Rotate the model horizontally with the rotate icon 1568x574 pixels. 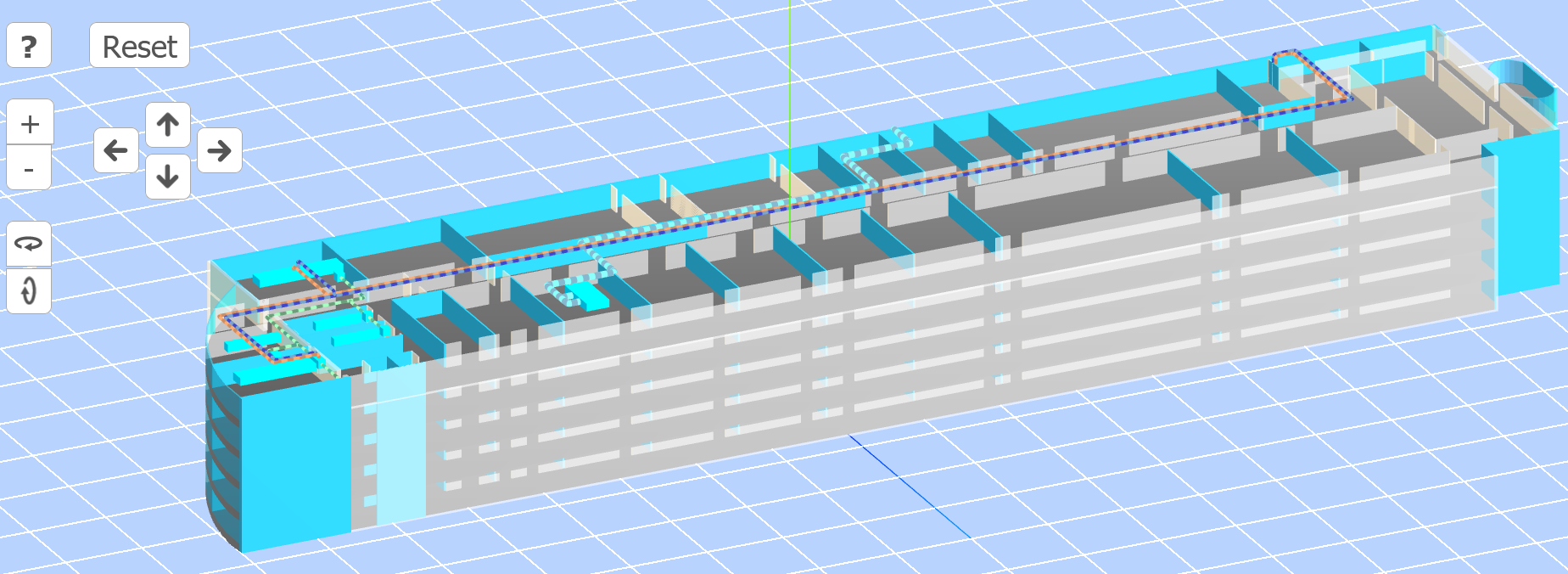tap(29, 245)
